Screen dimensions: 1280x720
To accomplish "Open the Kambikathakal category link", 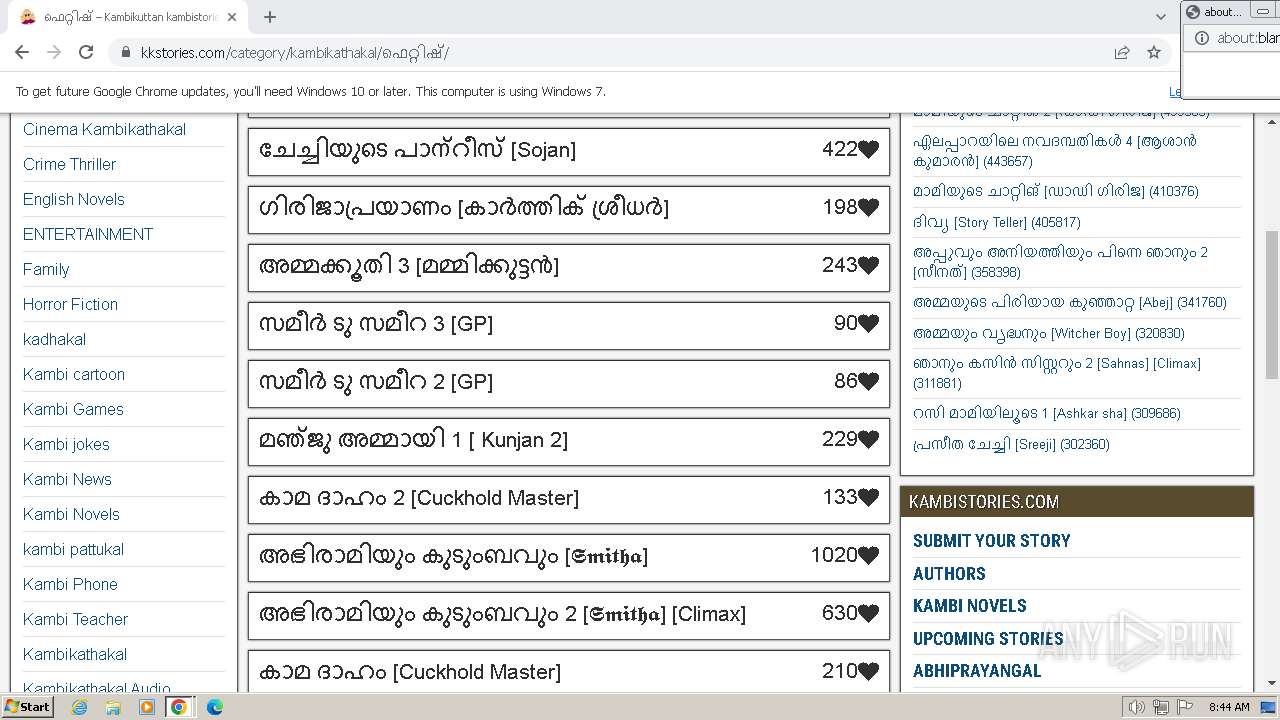I will tap(75, 654).
